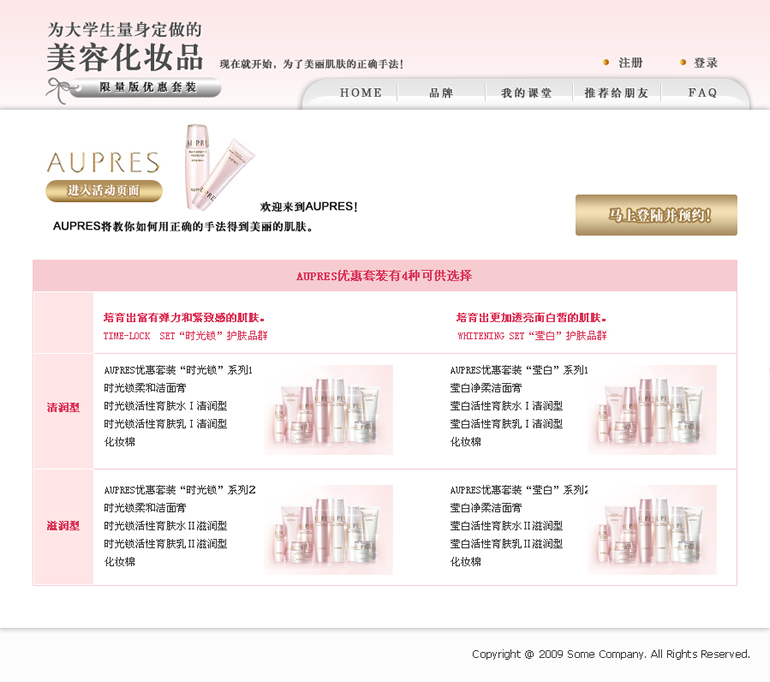The width and height of the screenshot is (770, 682).
Task: Click 时光锁柔和洁面膏 in the 系列1 set
Action: click(x=145, y=388)
